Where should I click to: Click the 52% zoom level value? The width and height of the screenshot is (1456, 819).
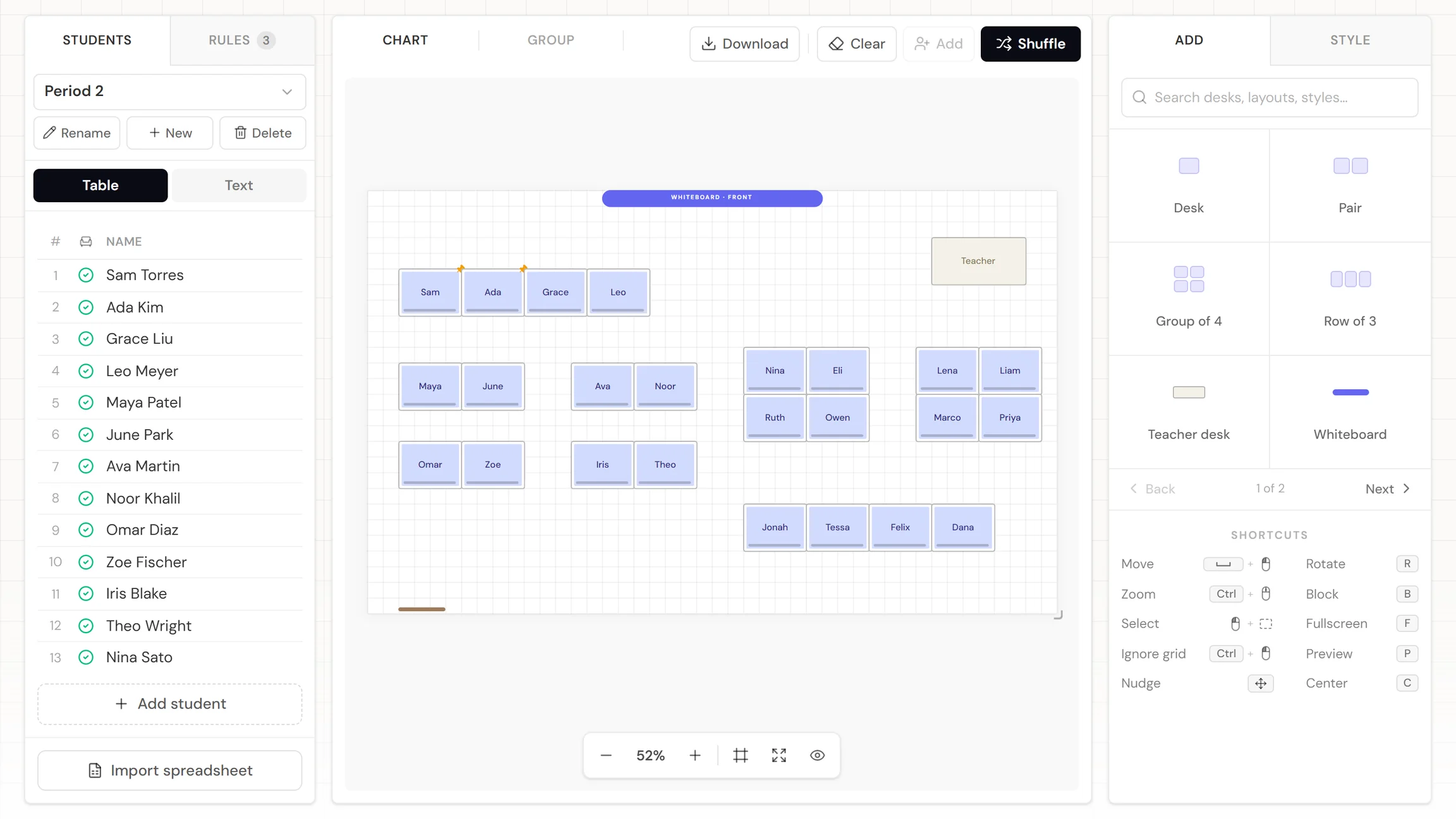coord(650,755)
